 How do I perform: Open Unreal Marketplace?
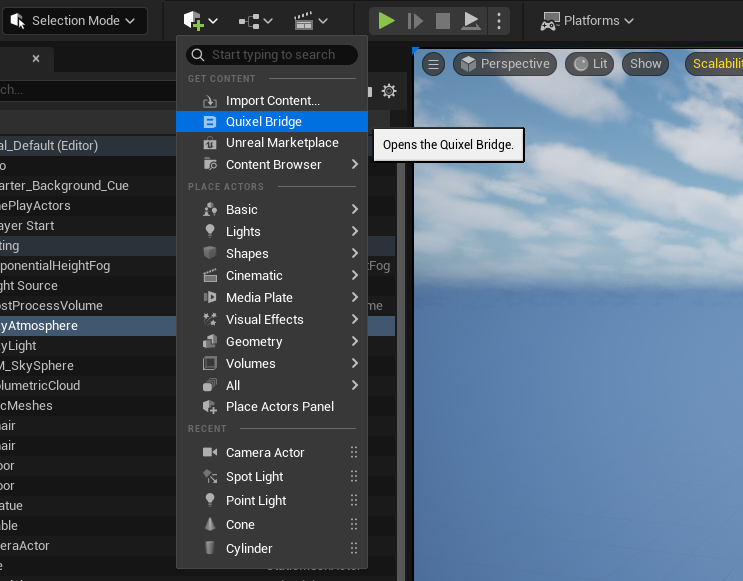272,143
